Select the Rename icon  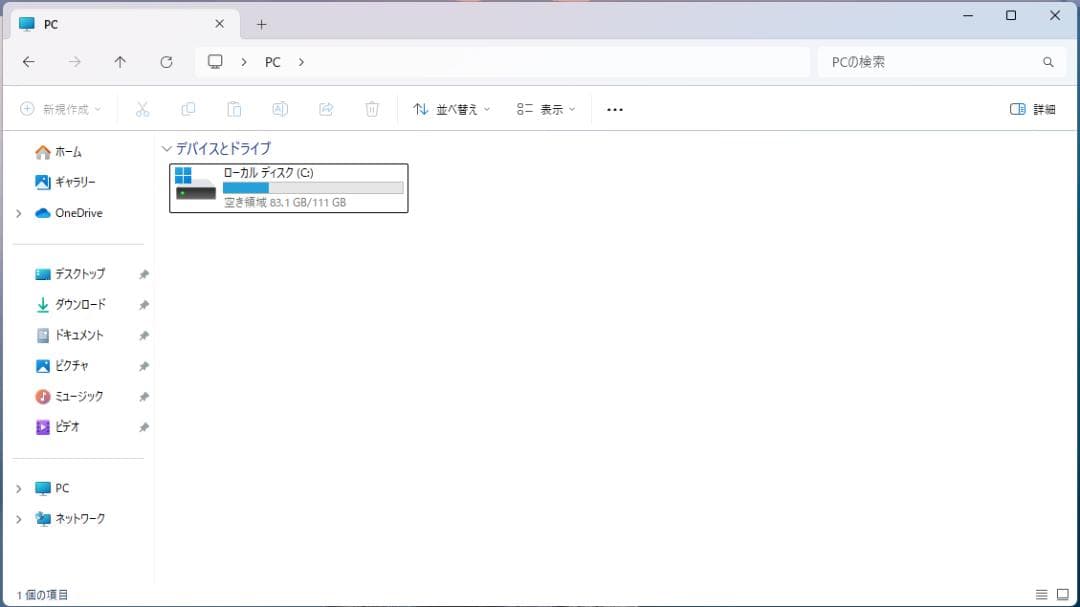[281, 108]
